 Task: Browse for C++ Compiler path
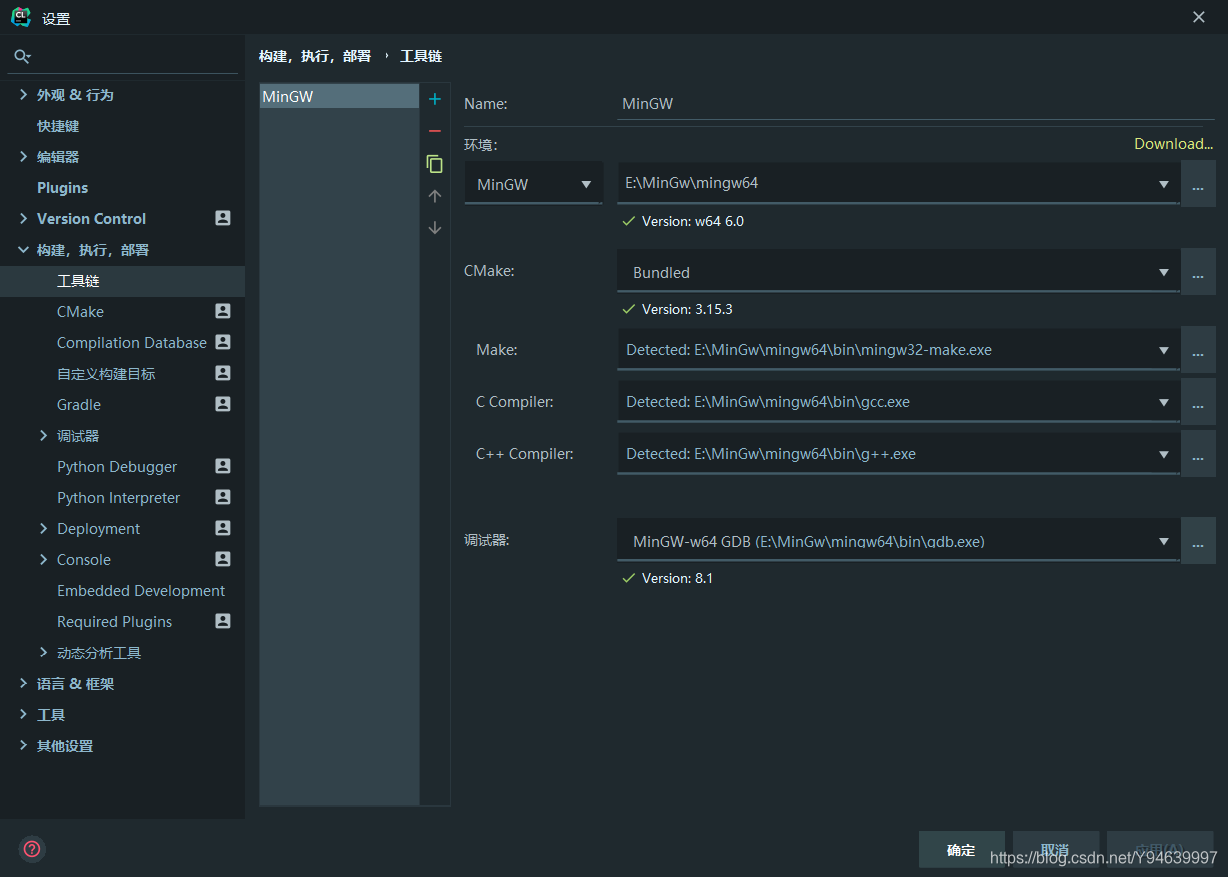[x=1198, y=454]
